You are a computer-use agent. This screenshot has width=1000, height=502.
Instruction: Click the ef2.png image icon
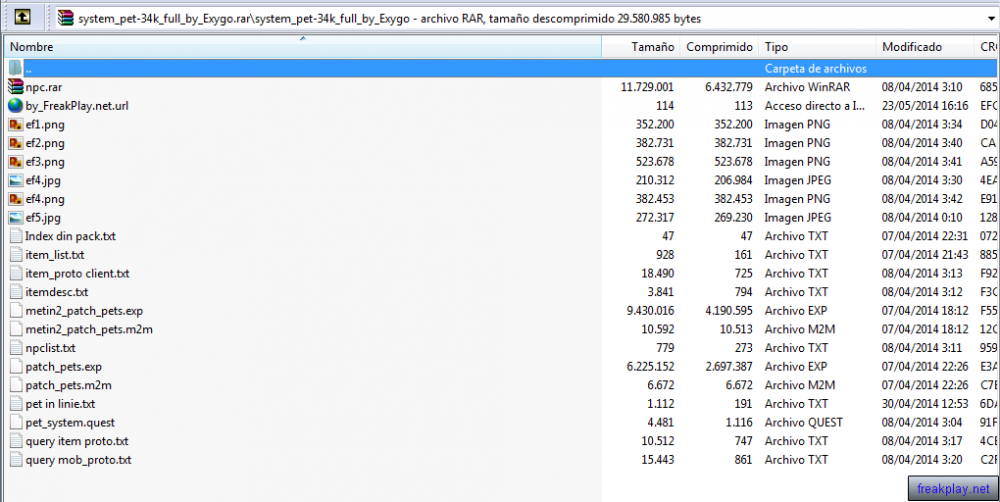click(x=16, y=143)
